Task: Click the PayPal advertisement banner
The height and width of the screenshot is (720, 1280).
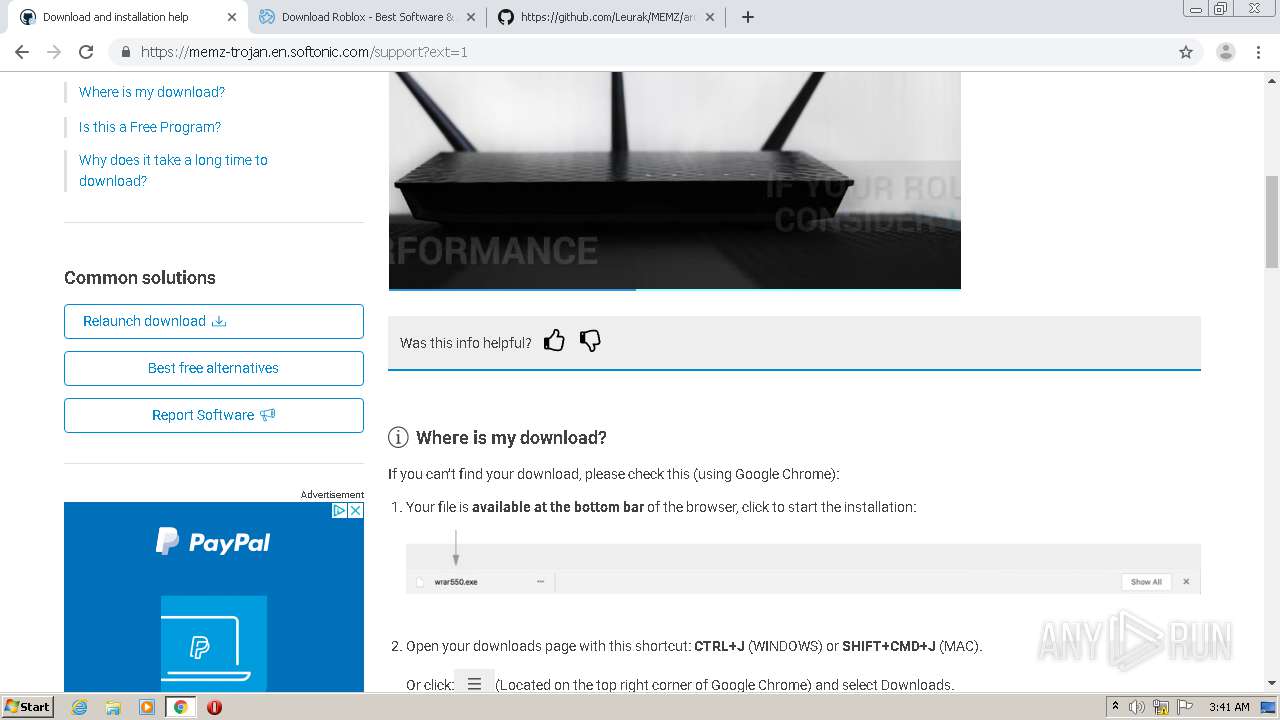Action: pyautogui.click(x=214, y=598)
